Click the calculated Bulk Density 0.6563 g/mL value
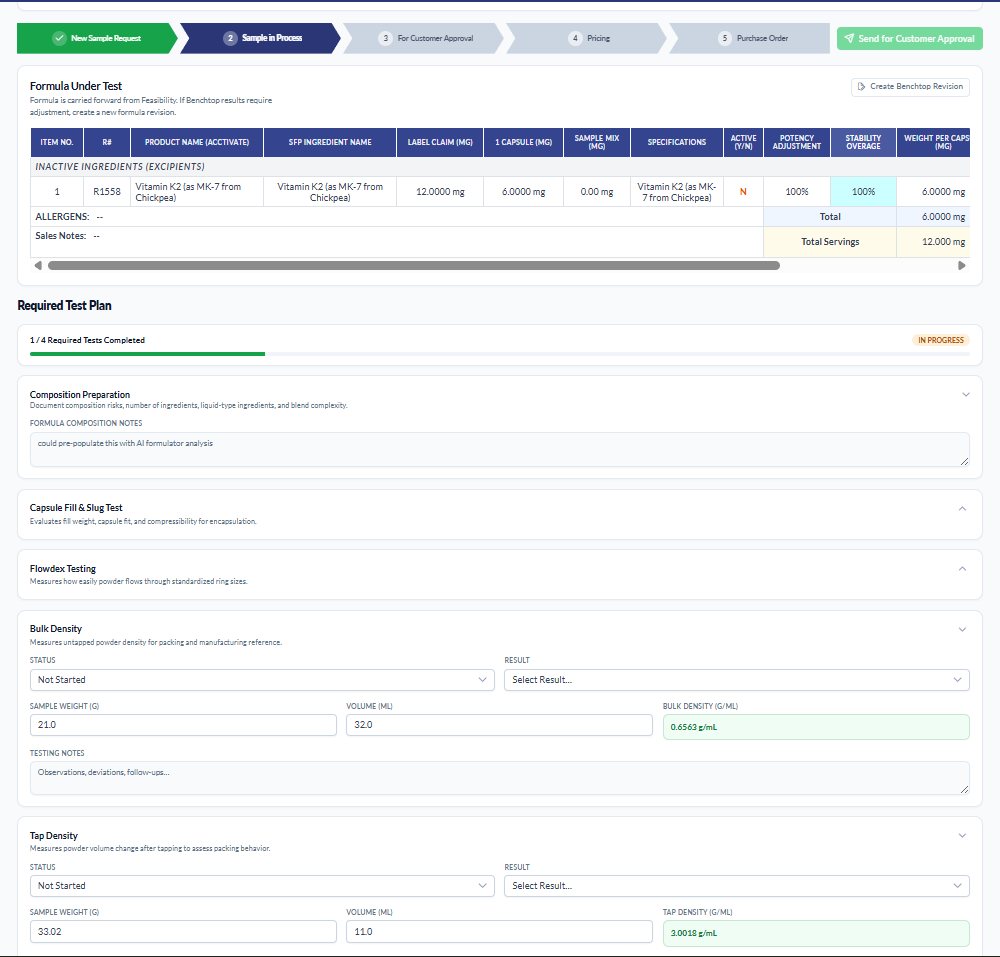 pos(816,727)
